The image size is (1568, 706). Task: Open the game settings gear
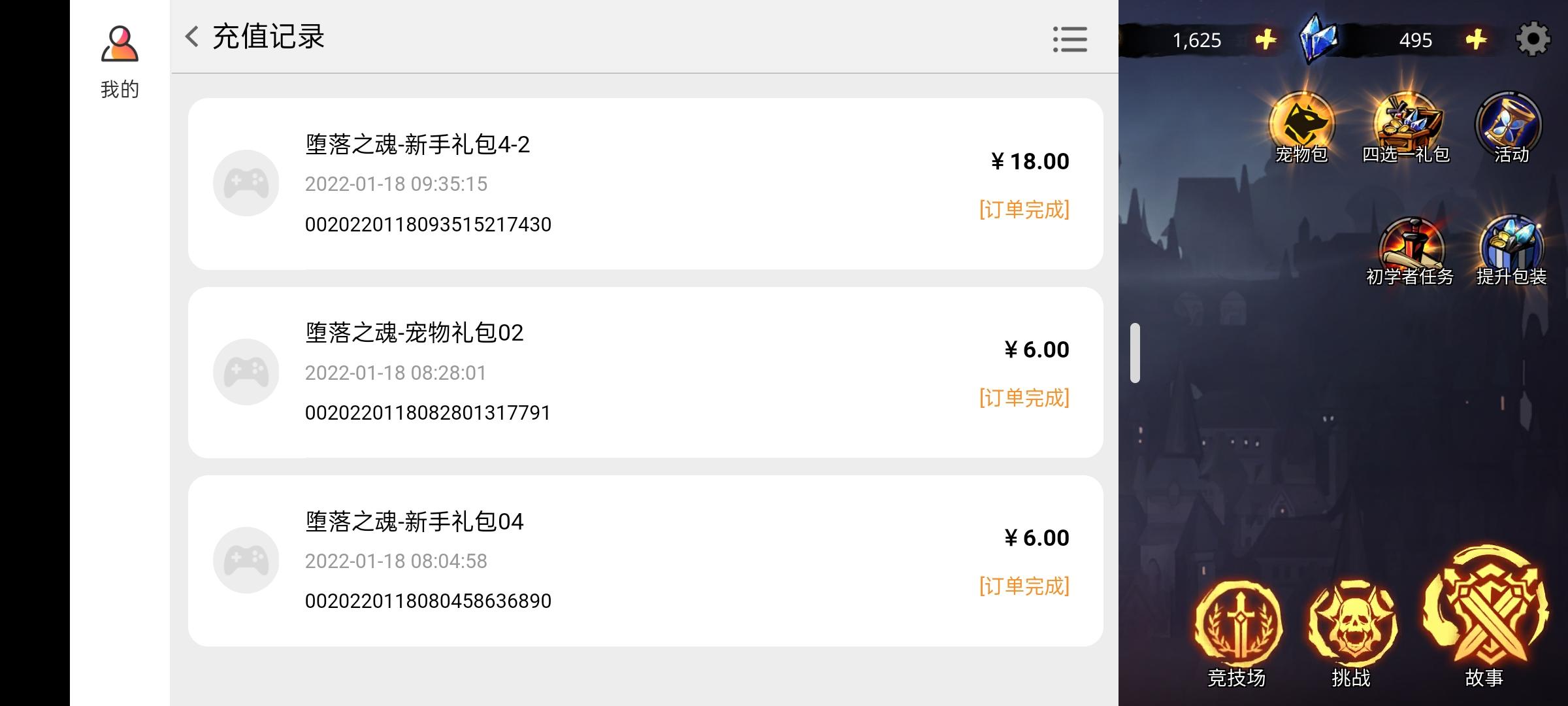(x=1533, y=39)
